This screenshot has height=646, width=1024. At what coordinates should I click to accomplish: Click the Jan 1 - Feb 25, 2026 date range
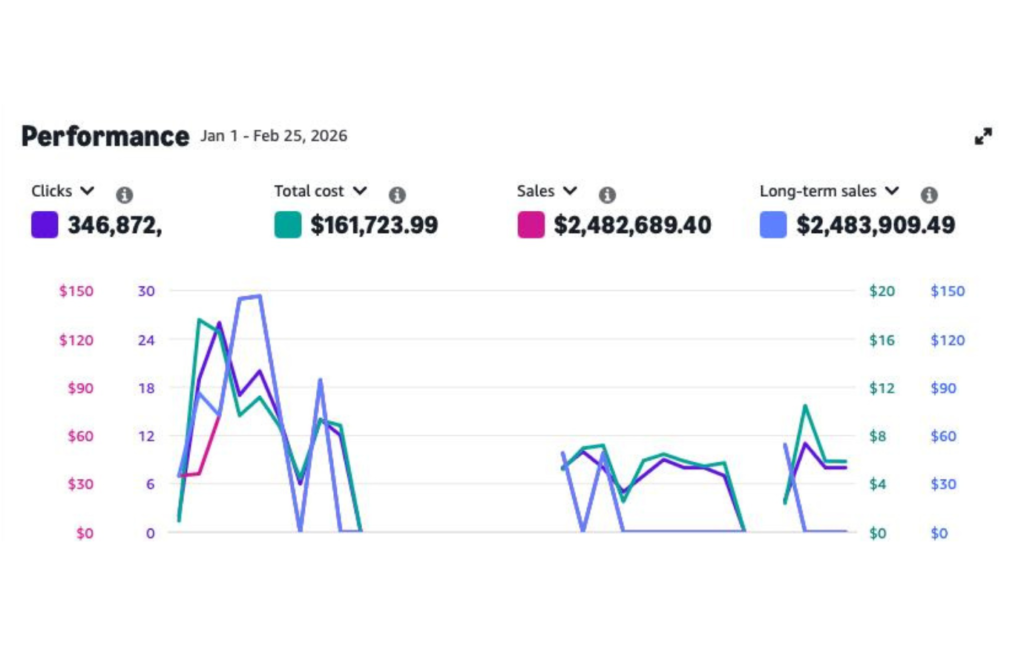pos(274,136)
